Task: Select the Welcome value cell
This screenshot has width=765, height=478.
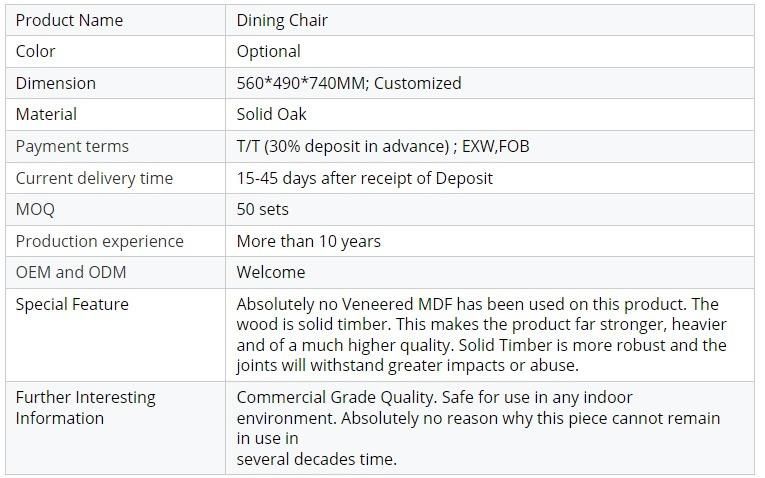Action: 490,272
